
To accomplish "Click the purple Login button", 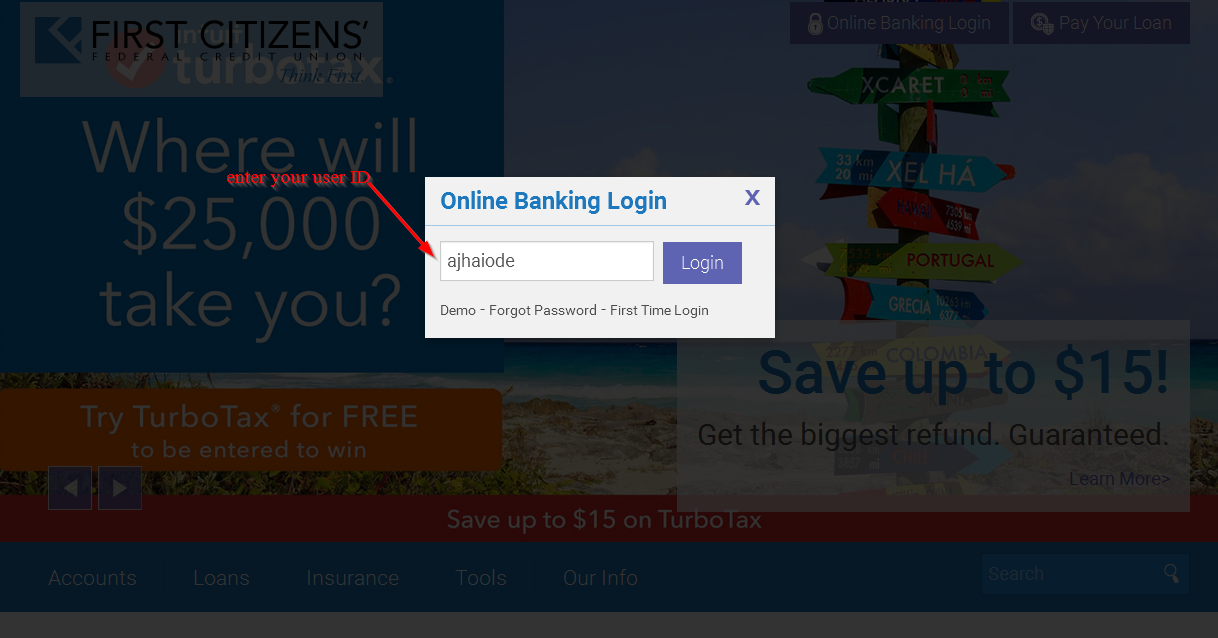I will (x=702, y=263).
